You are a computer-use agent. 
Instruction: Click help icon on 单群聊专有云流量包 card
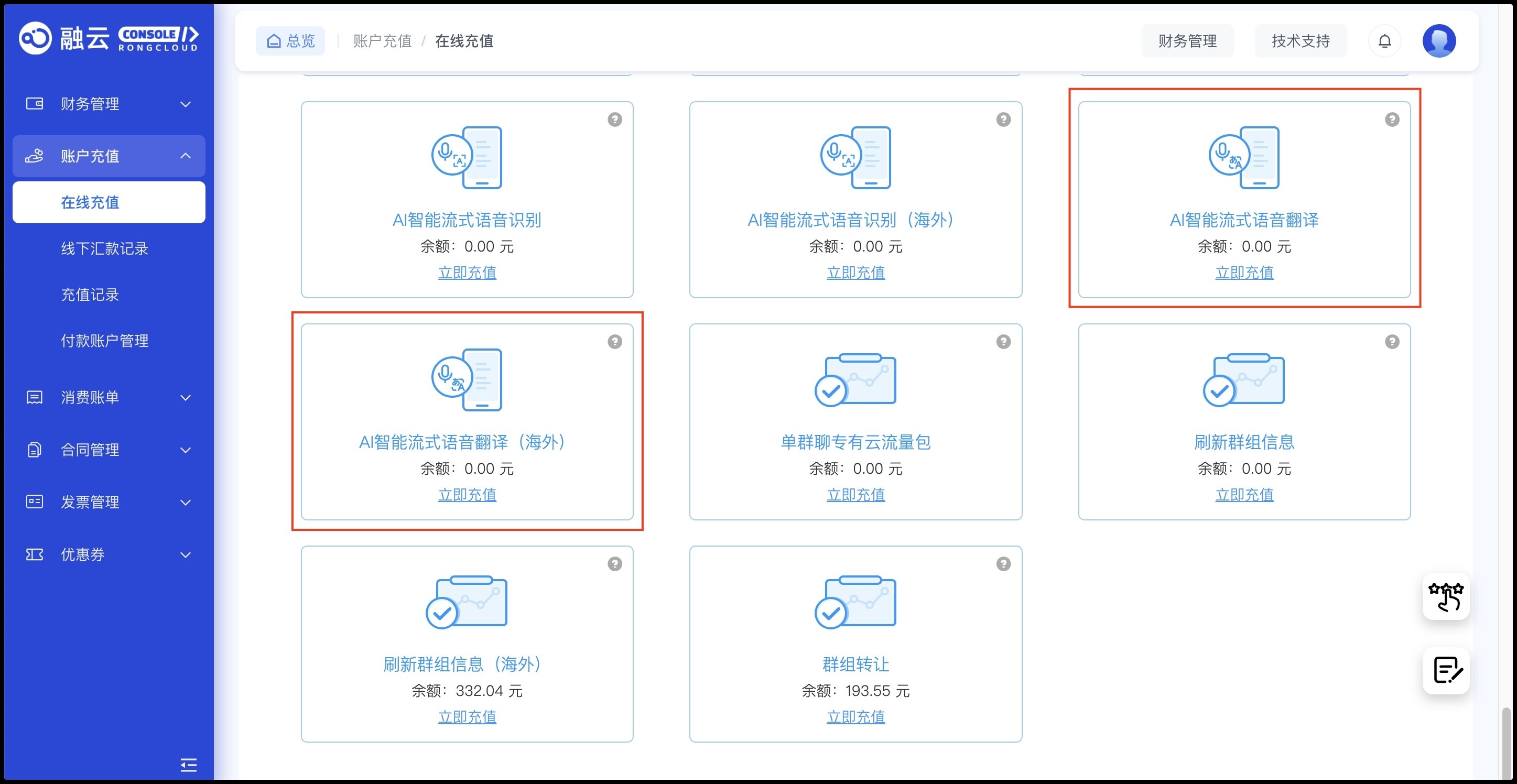tap(1003, 342)
